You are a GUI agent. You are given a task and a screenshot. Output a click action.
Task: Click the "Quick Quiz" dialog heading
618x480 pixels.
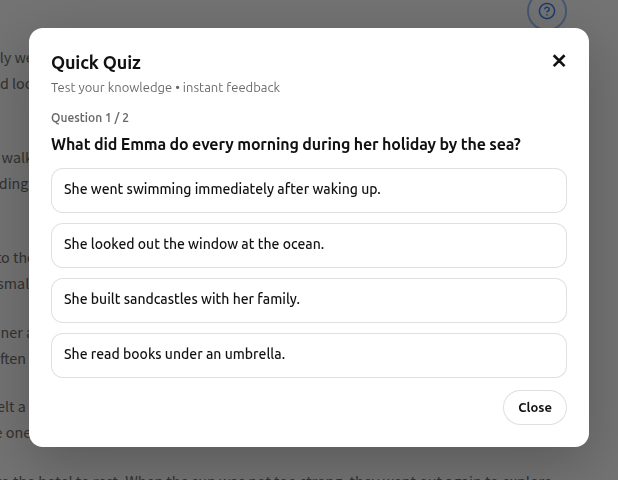click(x=96, y=63)
